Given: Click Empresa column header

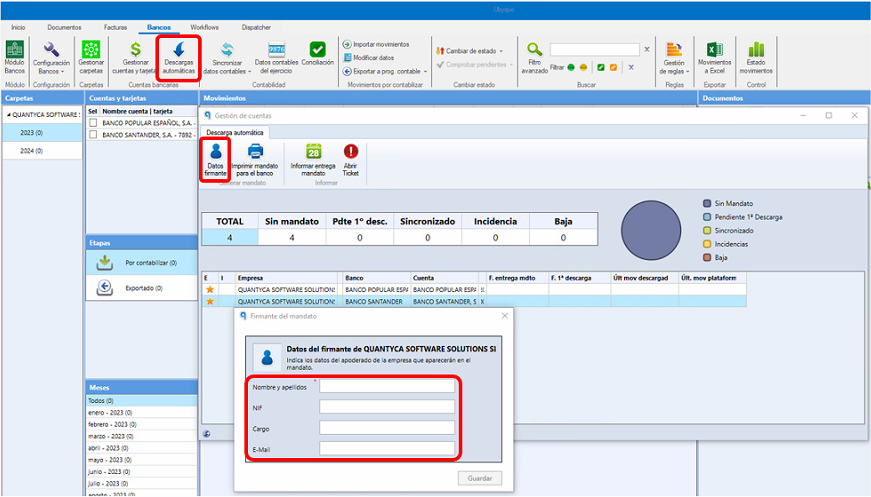Looking at the screenshot, I should (x=287, y=278).
